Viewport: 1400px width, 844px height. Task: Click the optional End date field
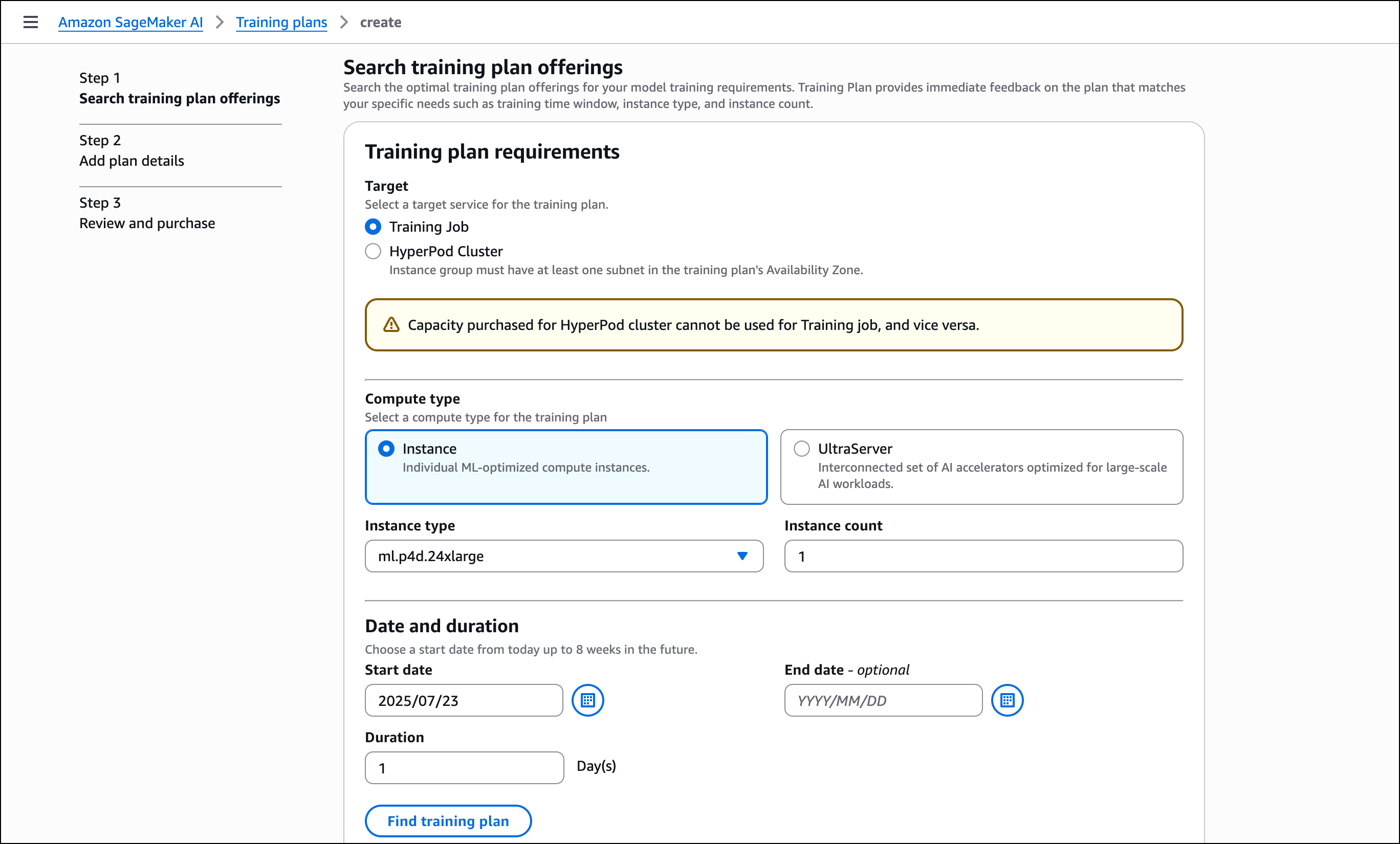(x=882, y=700)
